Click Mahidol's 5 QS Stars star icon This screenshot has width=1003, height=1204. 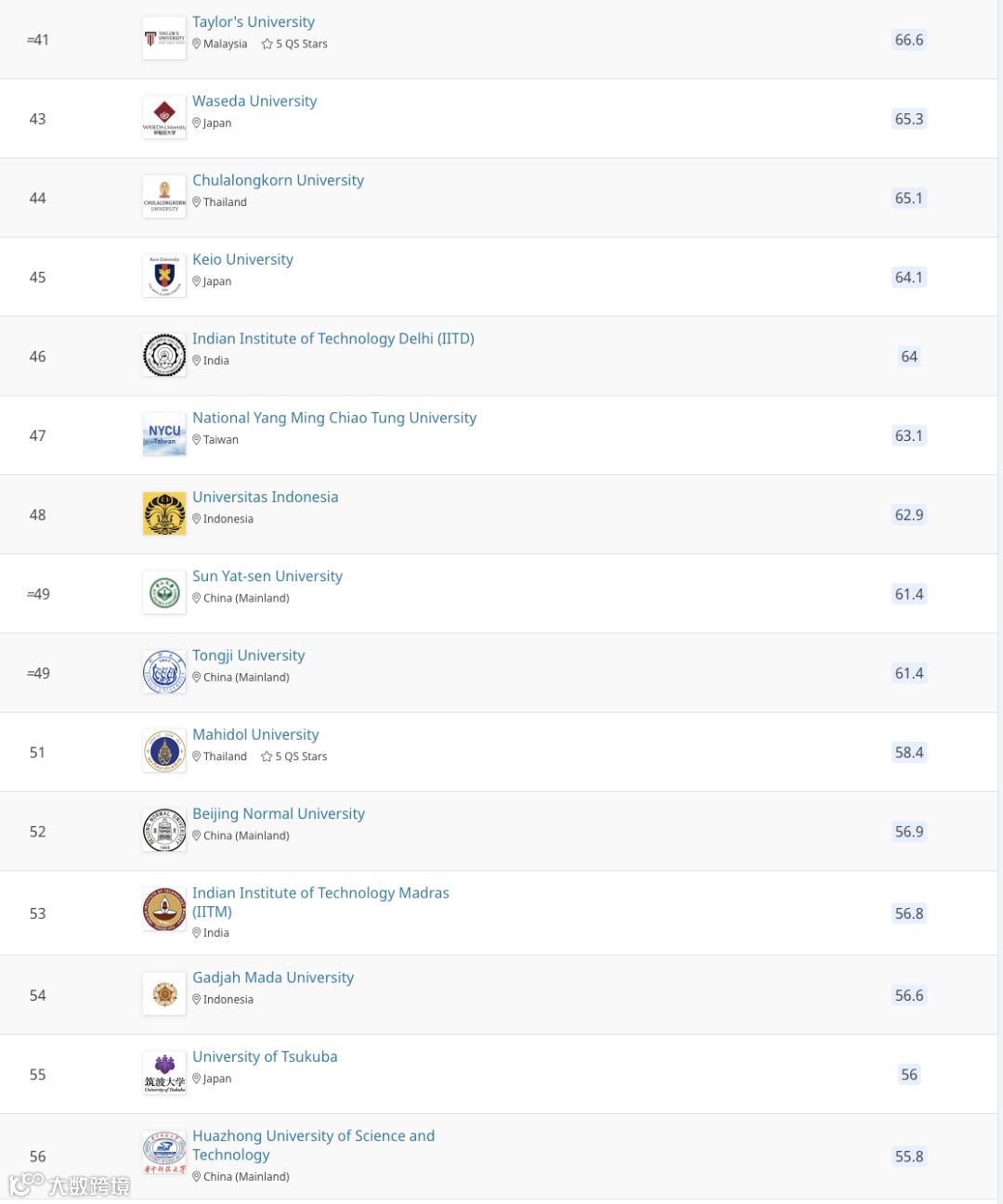(267, 757)
